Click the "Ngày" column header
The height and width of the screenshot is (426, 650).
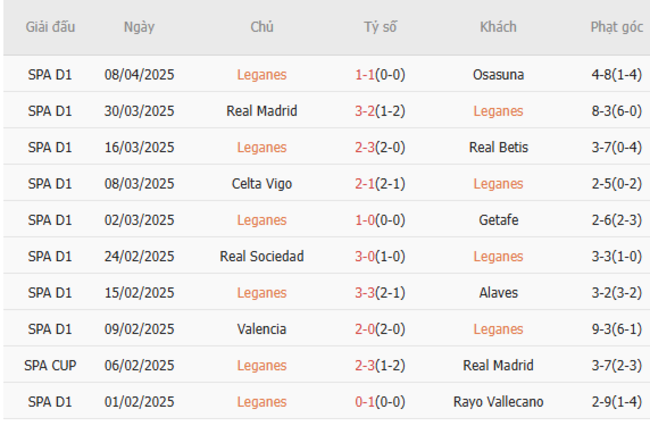[139, 27]
